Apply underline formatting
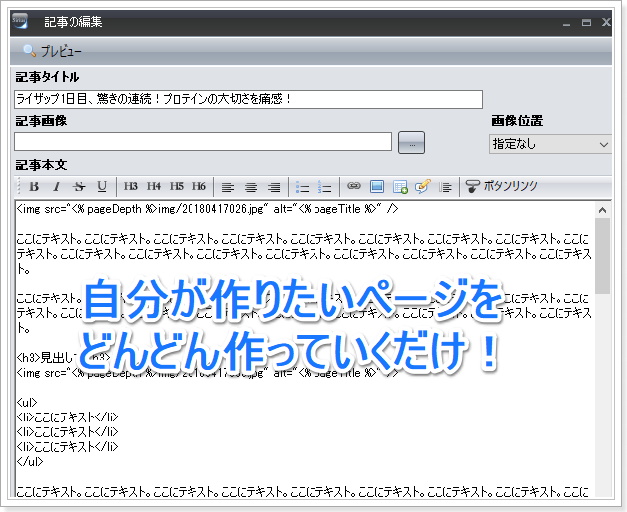 (x=102, y=186)
